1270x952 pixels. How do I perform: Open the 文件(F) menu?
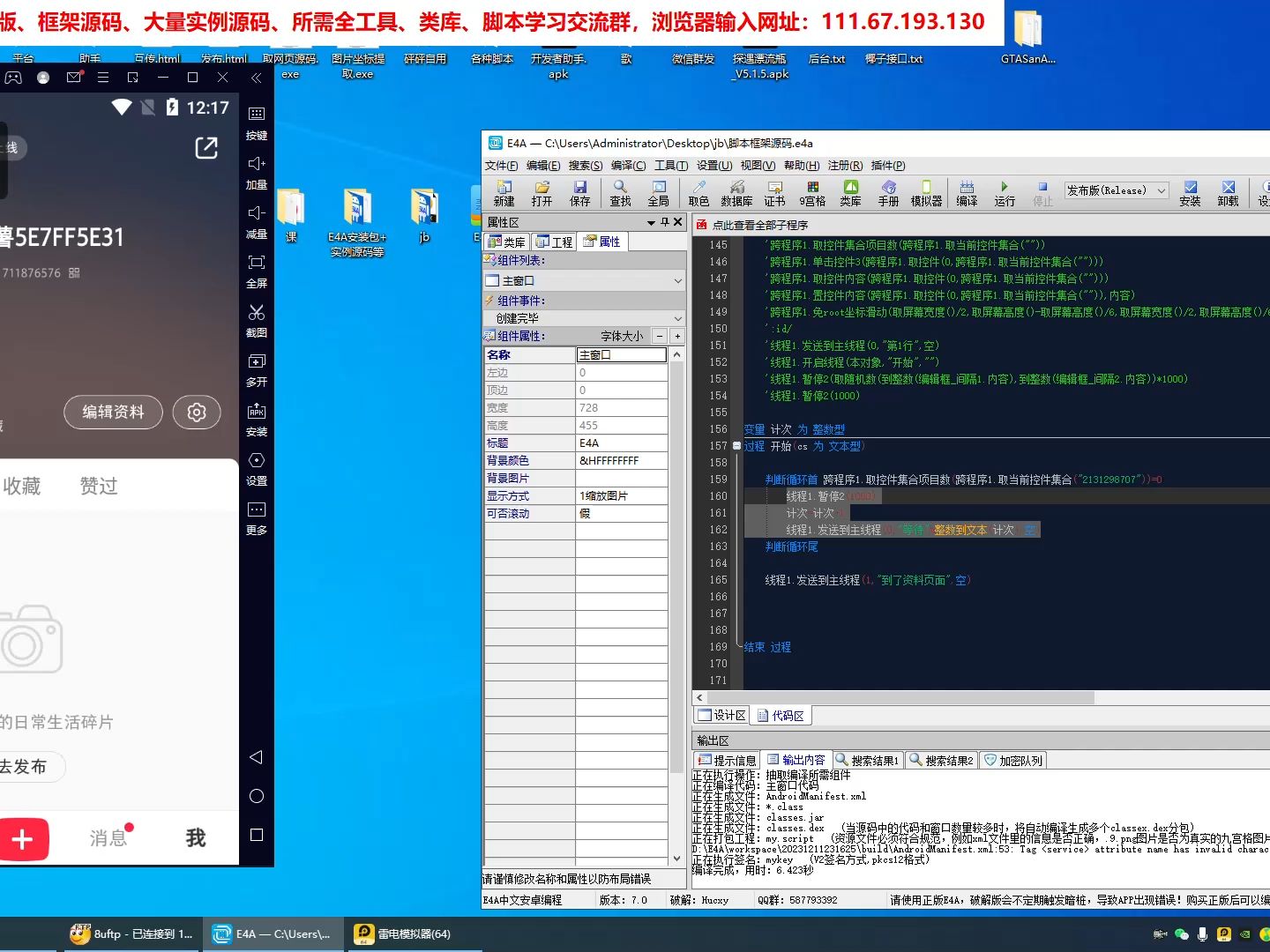tap(501, 166)
